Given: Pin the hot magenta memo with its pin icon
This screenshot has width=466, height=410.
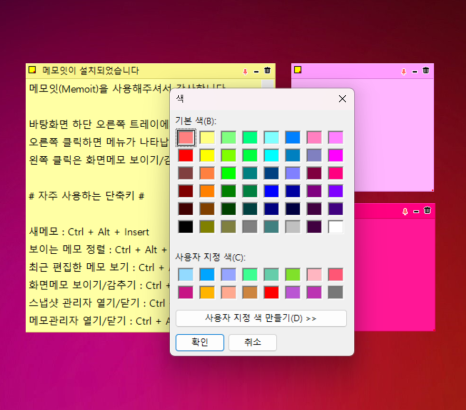Looking at the screenshot, I should (x=405, y=211).
